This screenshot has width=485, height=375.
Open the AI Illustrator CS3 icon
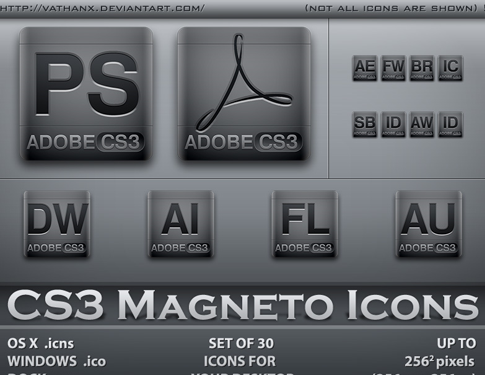[x=181, y=224]
